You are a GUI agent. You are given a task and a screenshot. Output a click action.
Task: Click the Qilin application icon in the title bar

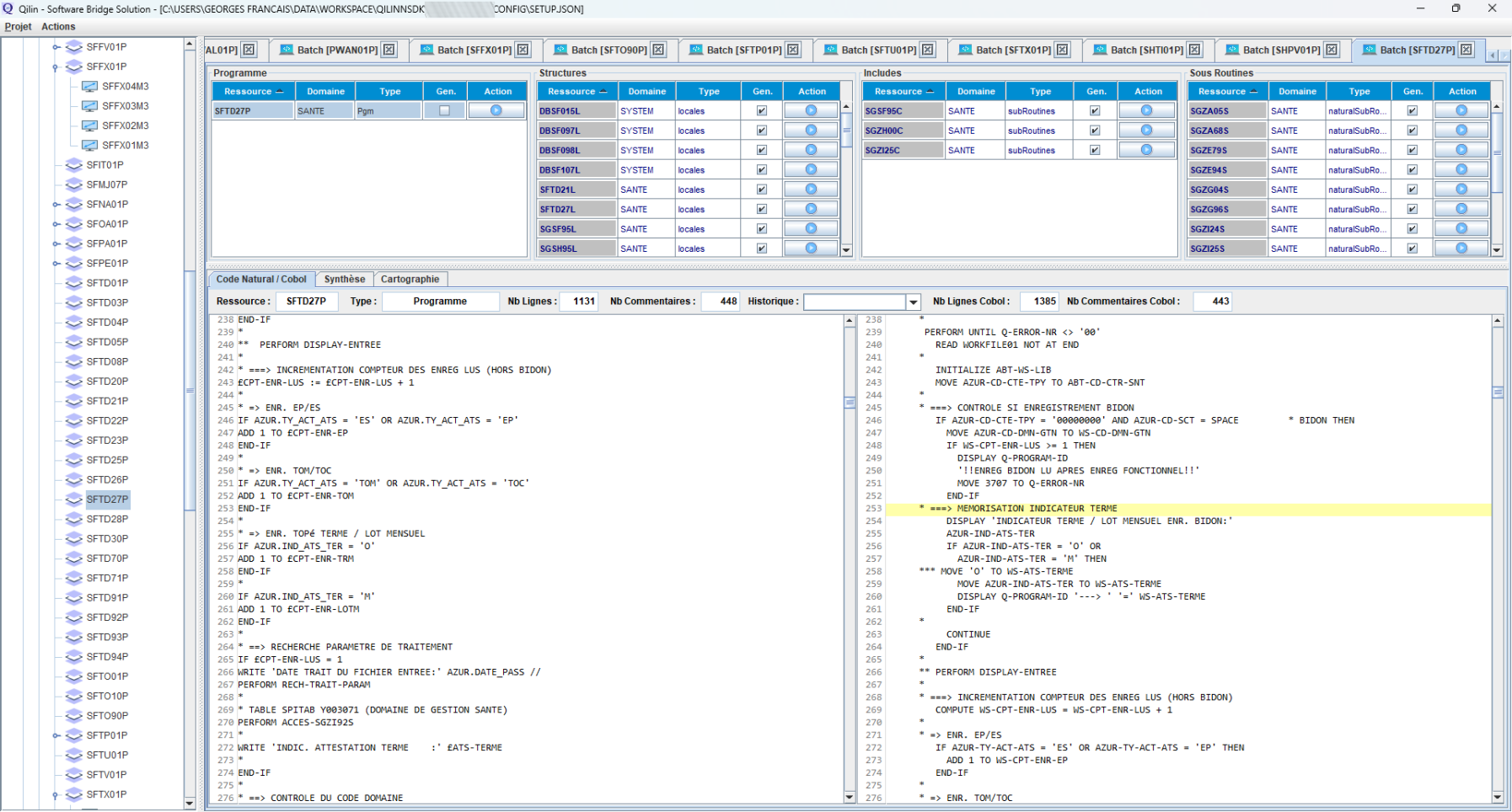pos(8,8)
